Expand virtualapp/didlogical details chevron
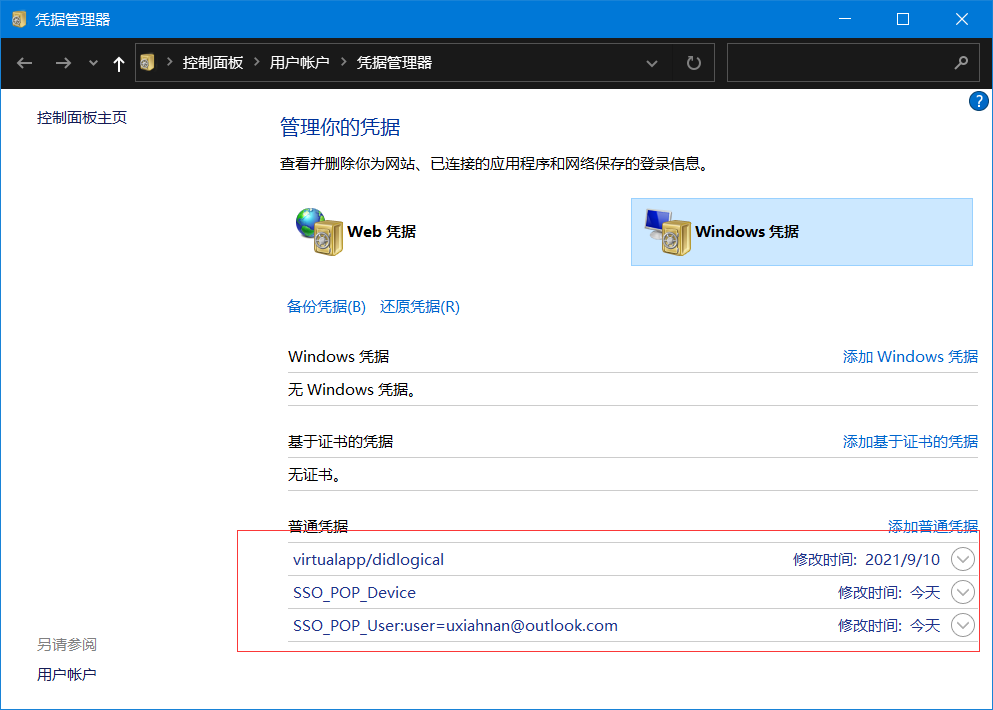993x710 pixels. pos(963,559)
